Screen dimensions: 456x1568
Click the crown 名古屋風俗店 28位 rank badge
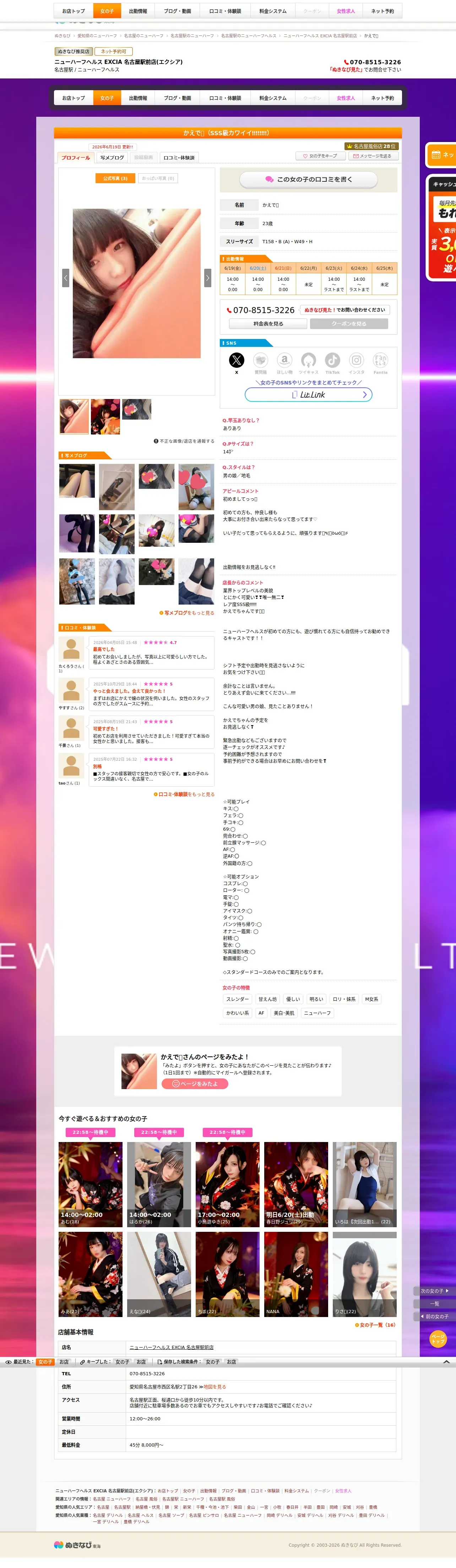[371, 146]
